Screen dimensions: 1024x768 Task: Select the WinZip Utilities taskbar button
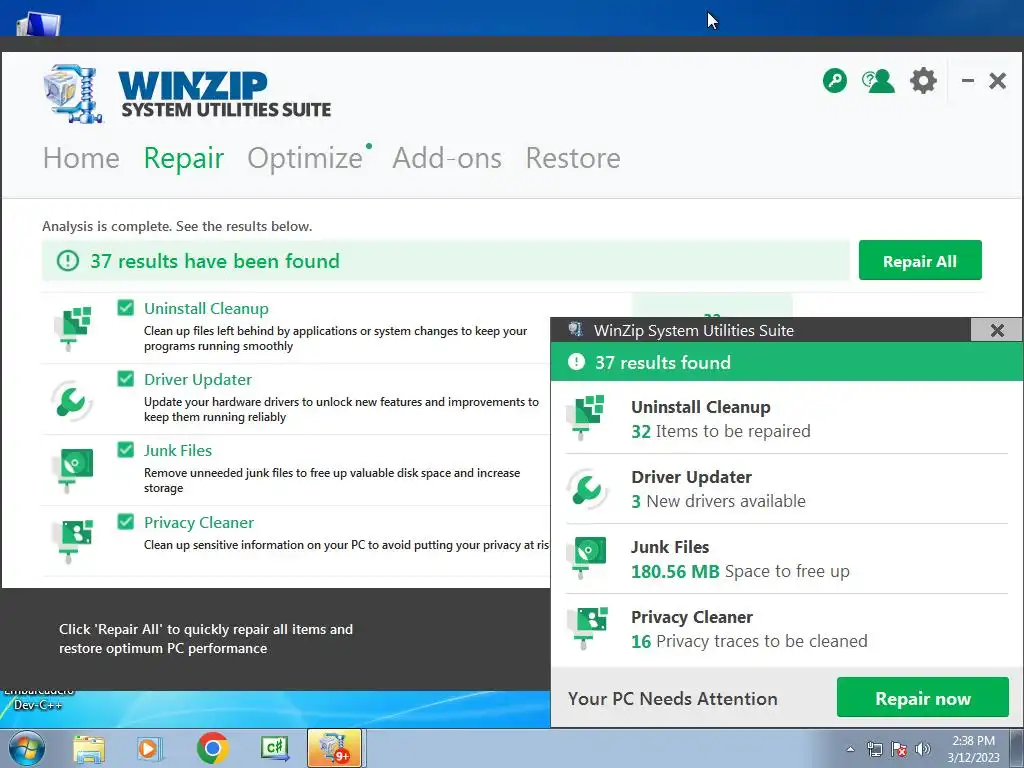(x=334, y=748)
